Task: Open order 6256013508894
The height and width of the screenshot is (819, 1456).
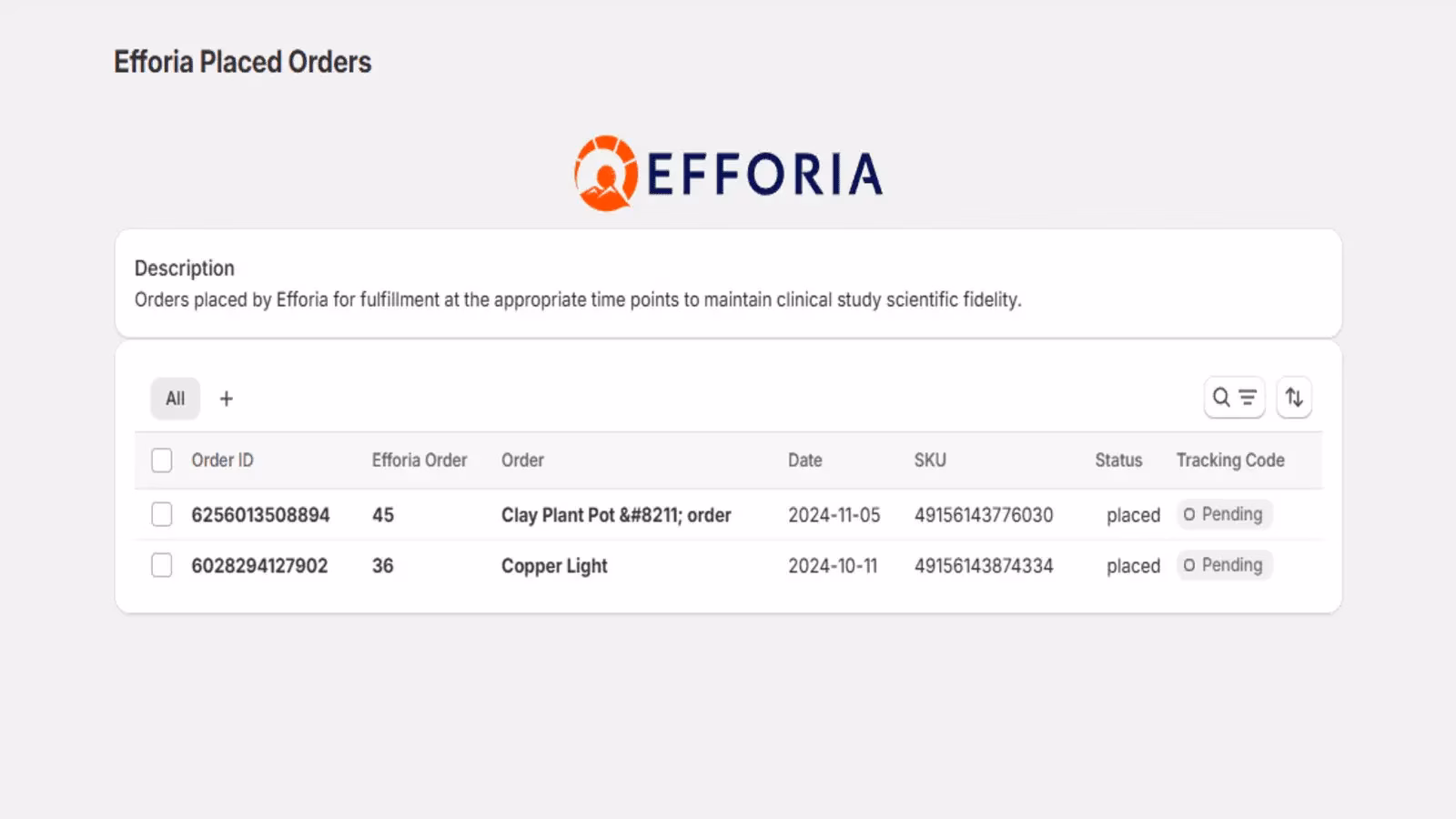Action: click(260, 515)
